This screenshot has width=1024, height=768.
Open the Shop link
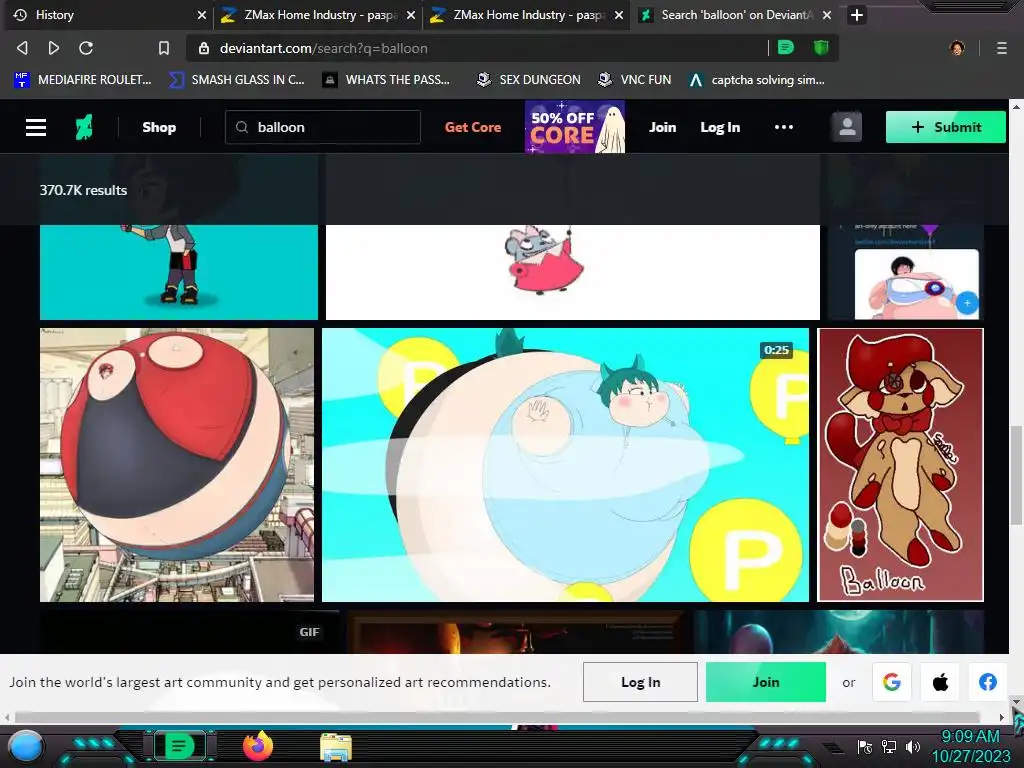[159, 127]
